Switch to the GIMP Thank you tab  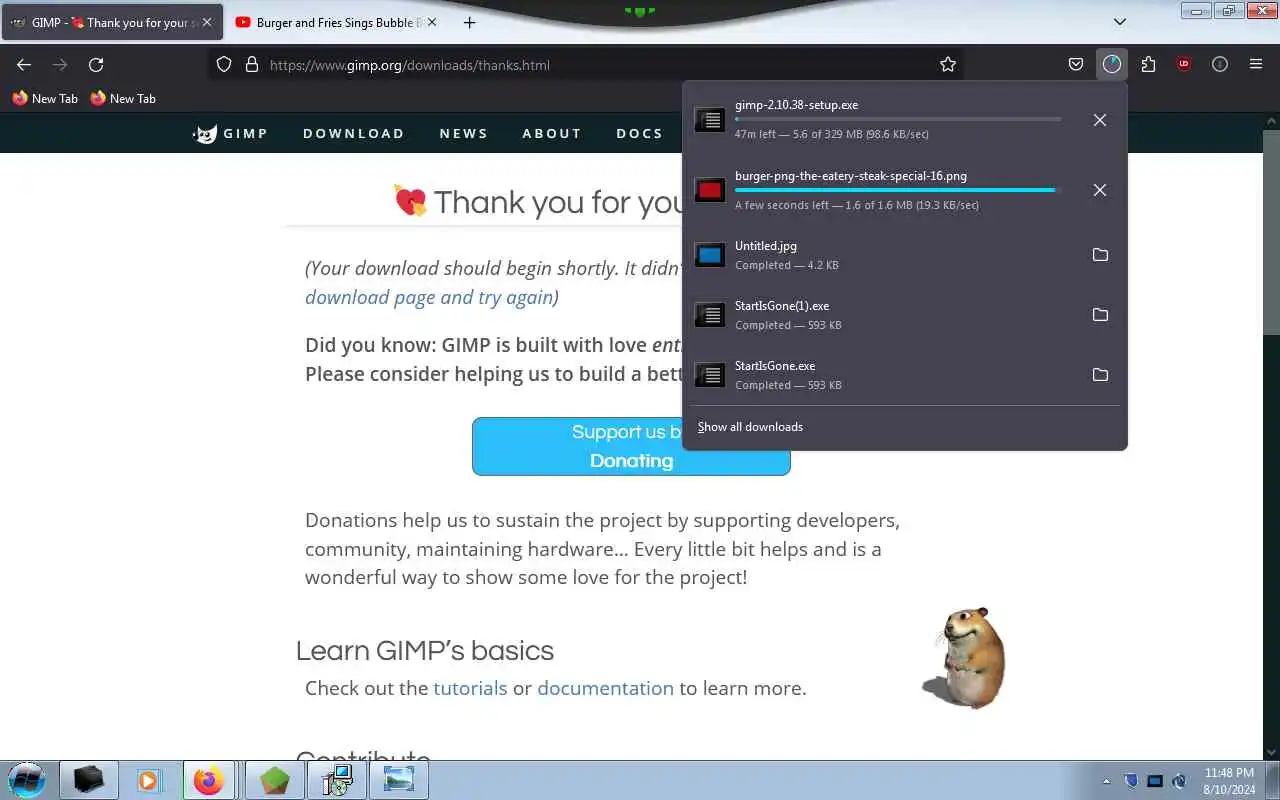[x=112, y=22]
